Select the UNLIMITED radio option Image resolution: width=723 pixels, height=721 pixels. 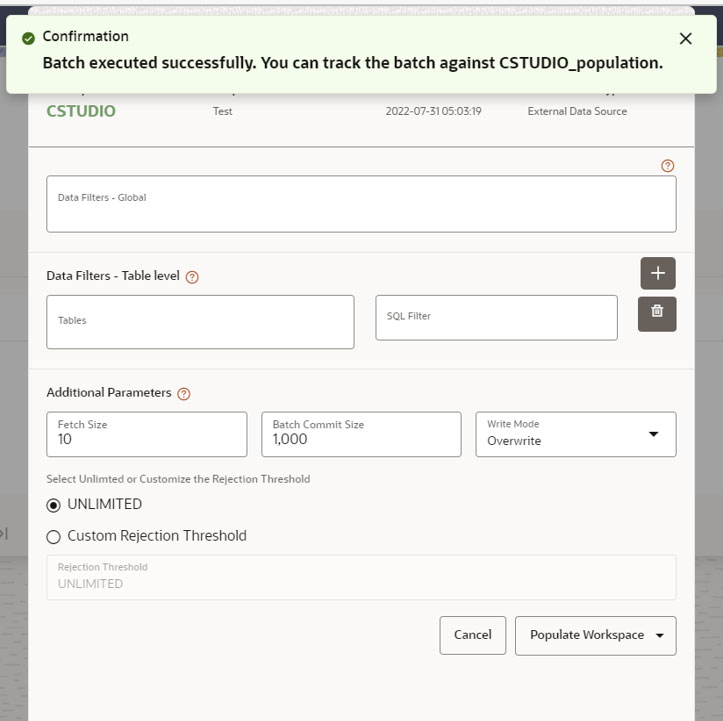[53, 506]
